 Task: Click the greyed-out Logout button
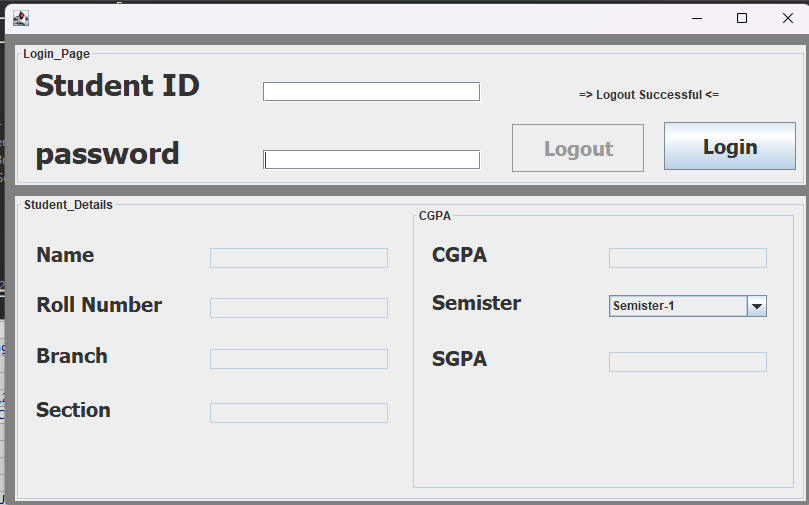pos(578,148)
